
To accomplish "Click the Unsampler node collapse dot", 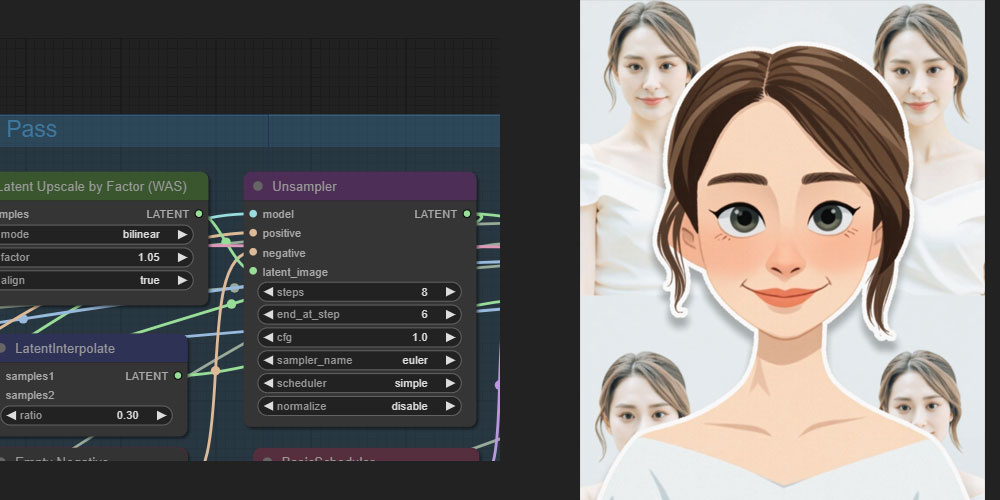I will [258, 186].
